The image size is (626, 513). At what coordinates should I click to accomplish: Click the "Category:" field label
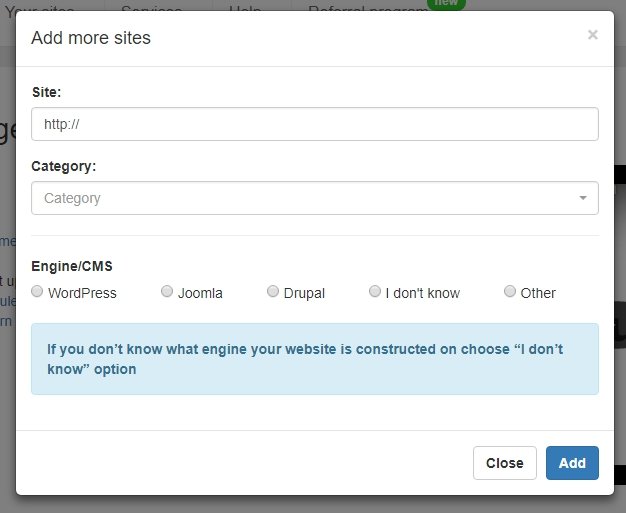coord(63,166)
